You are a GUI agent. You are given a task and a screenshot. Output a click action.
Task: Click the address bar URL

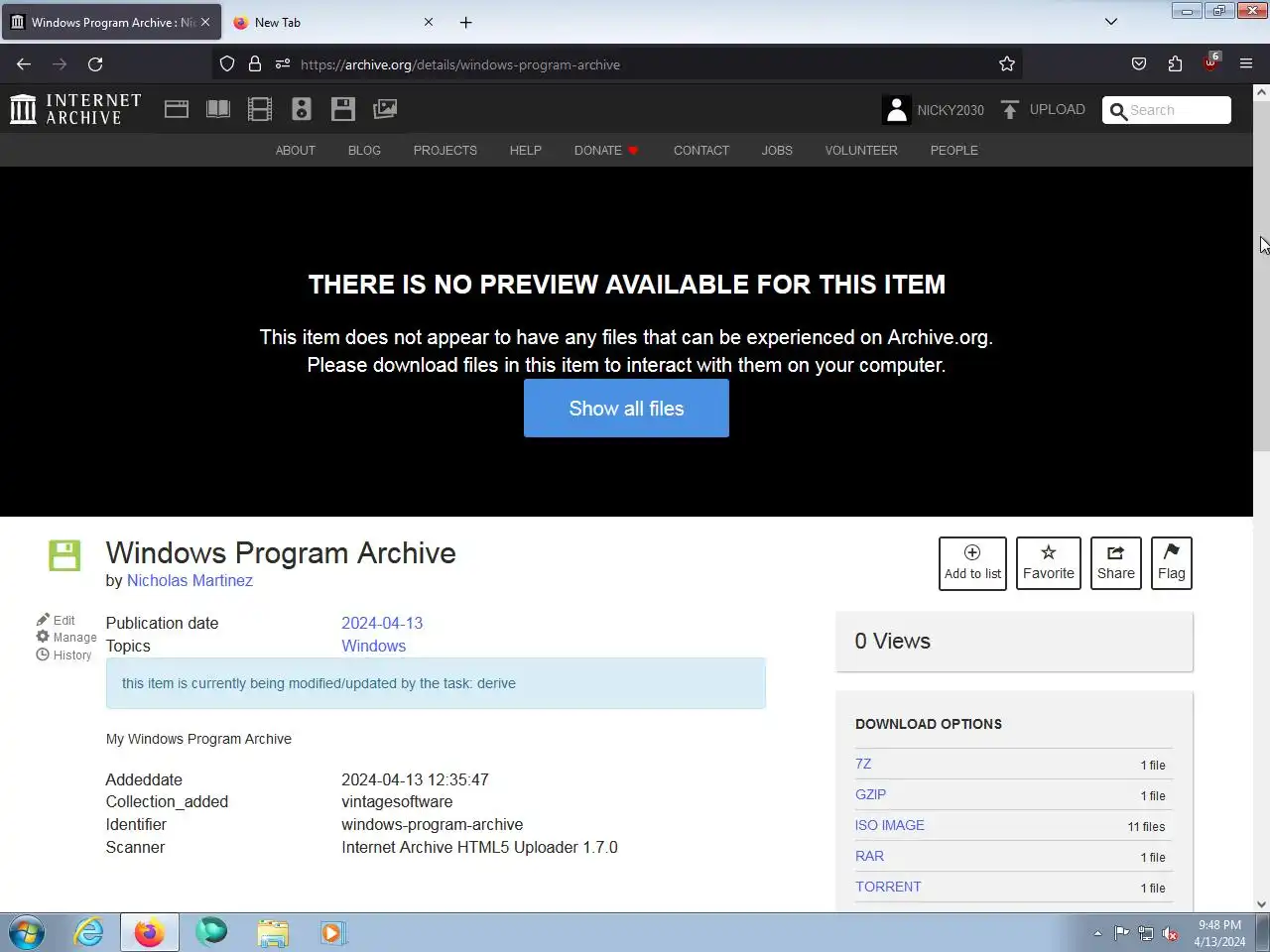[459, 64]
